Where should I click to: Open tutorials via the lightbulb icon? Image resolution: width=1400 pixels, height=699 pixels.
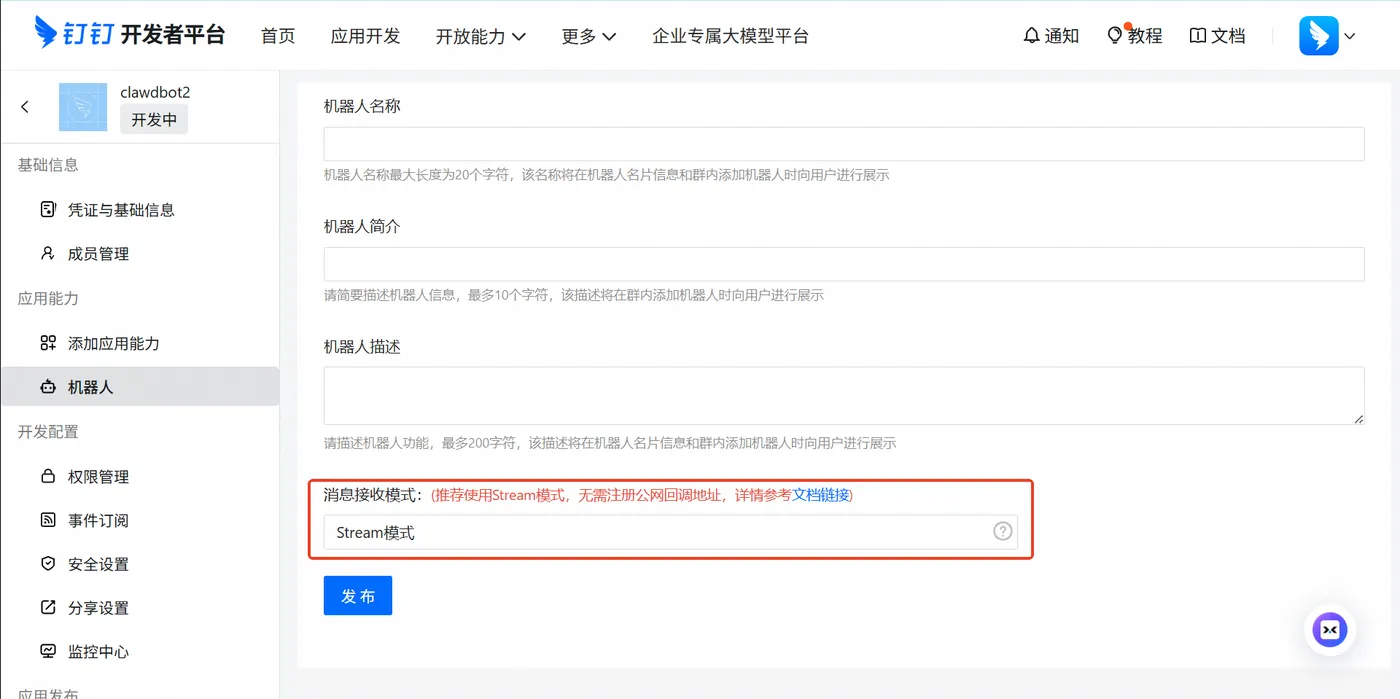click(1115, 35)
